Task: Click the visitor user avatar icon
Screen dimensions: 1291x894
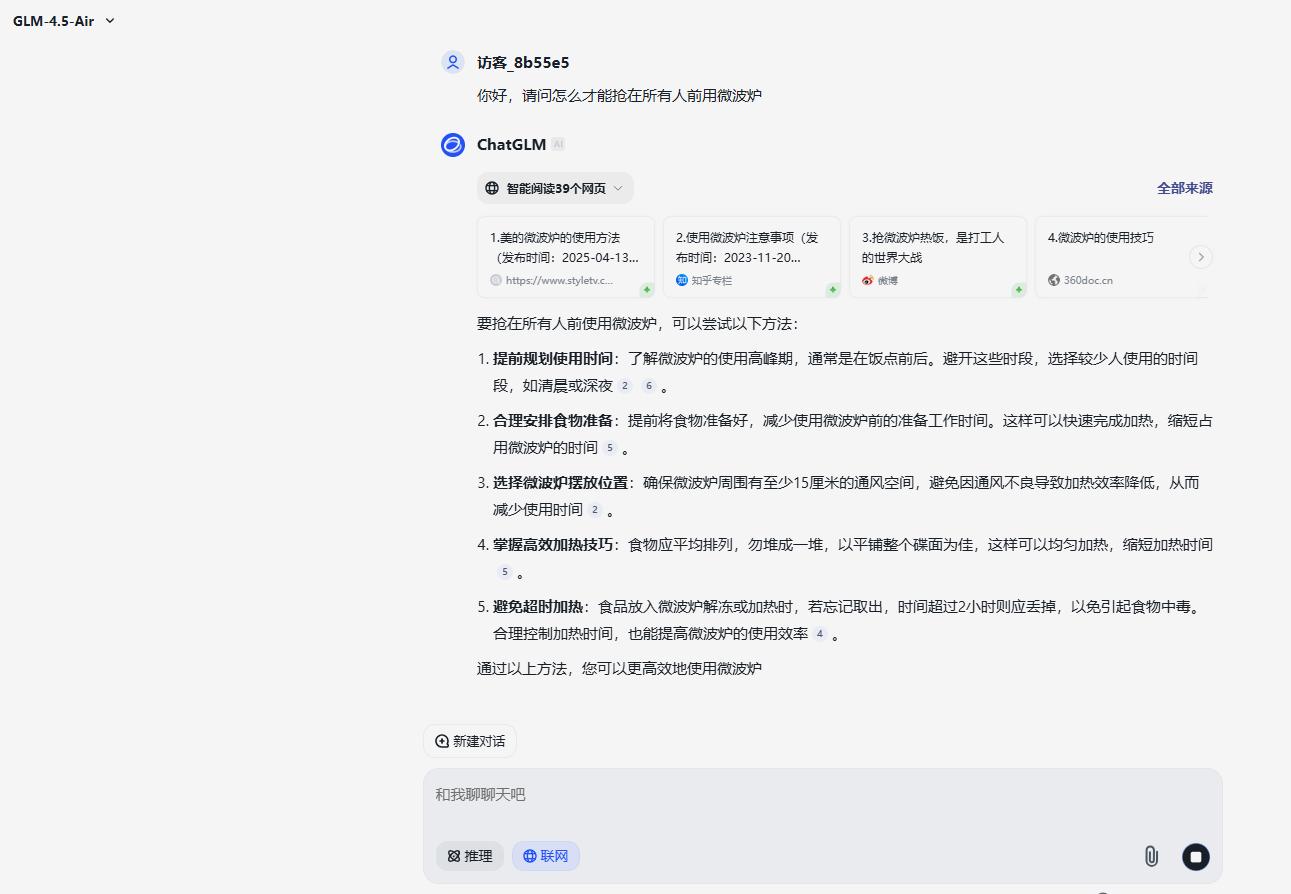Action: click(x=453, y=62)
